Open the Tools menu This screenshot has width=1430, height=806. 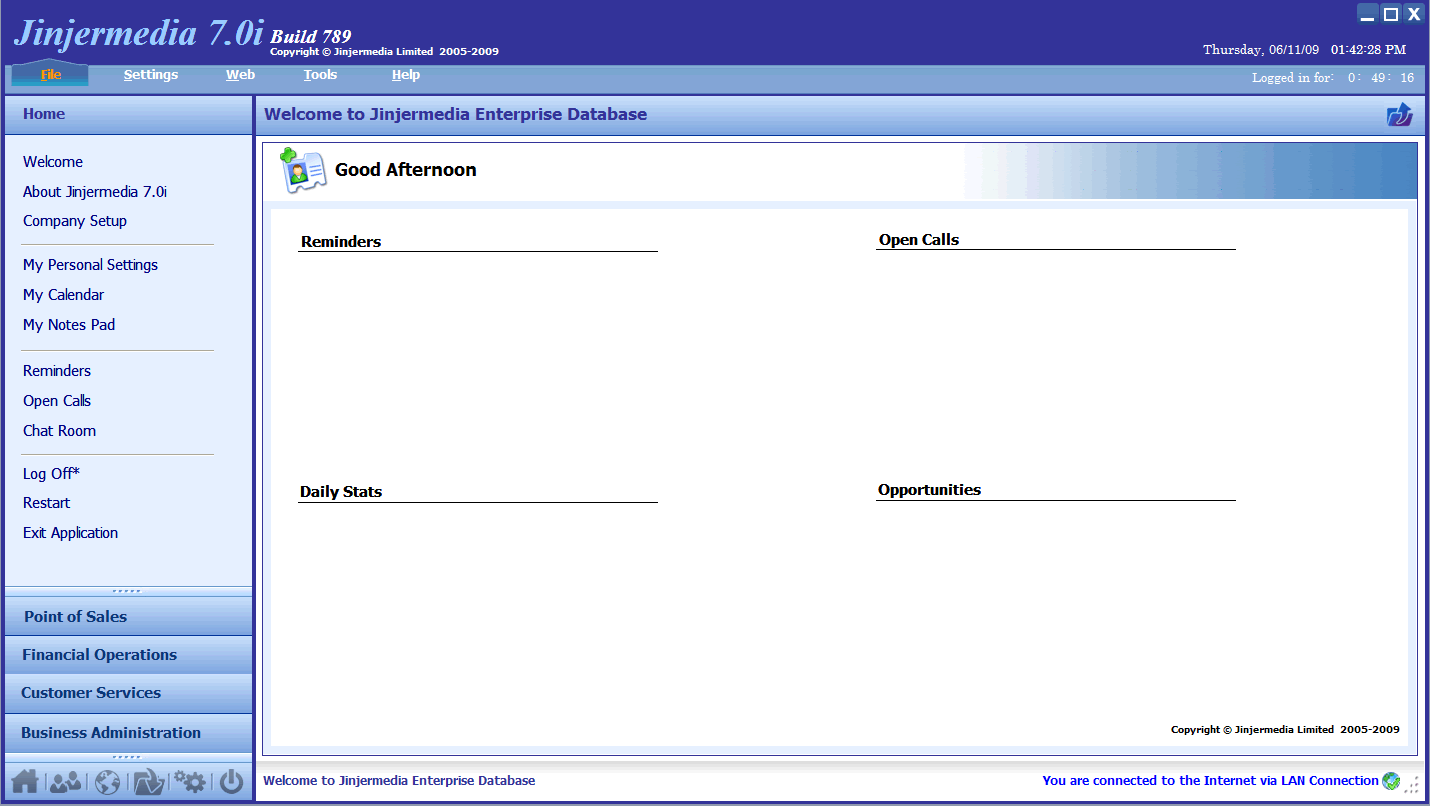click(x=320, y=75)
